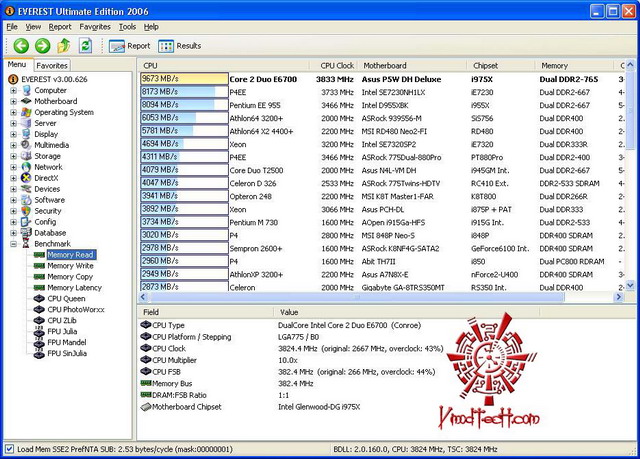
Task: Click the Results toolbar button
Action: (180, 46)
